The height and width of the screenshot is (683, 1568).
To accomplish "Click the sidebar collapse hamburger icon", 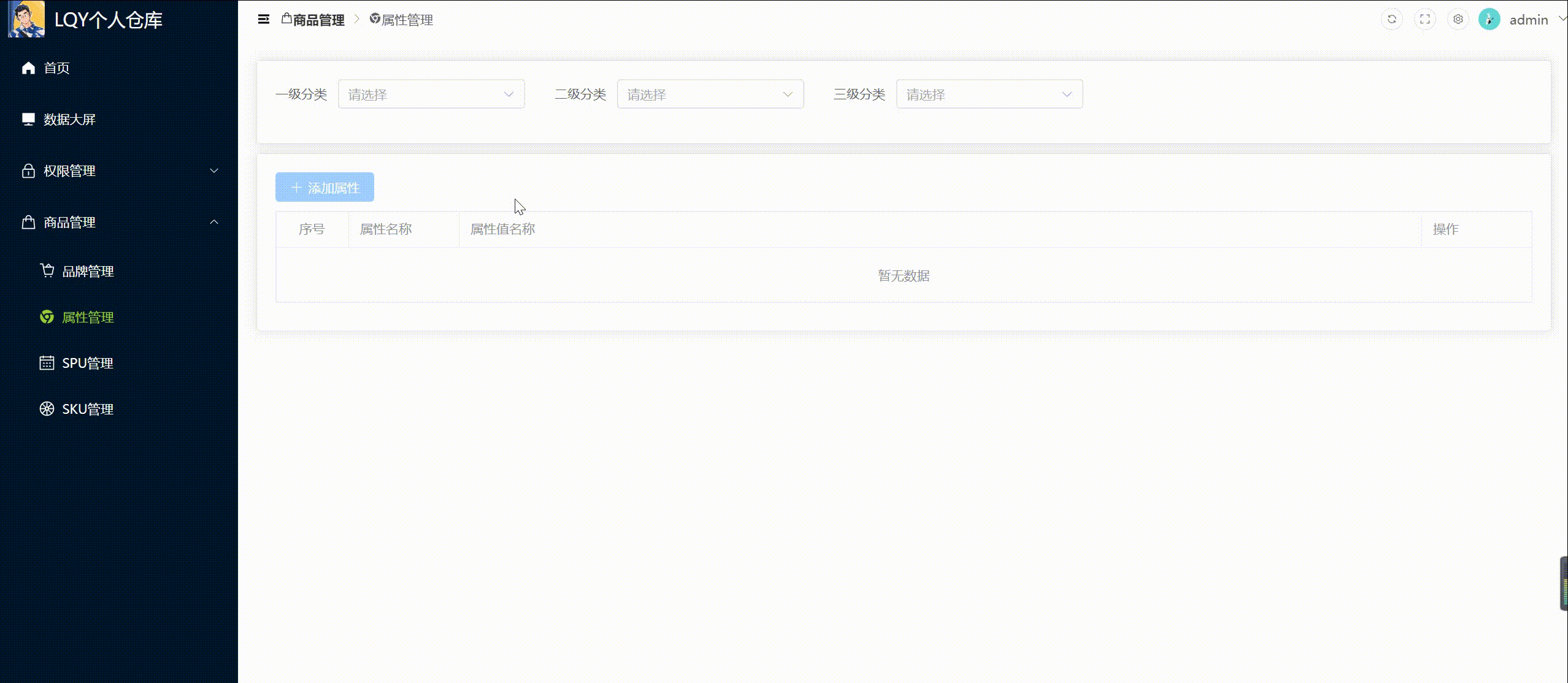I will (x=264, y=20).
